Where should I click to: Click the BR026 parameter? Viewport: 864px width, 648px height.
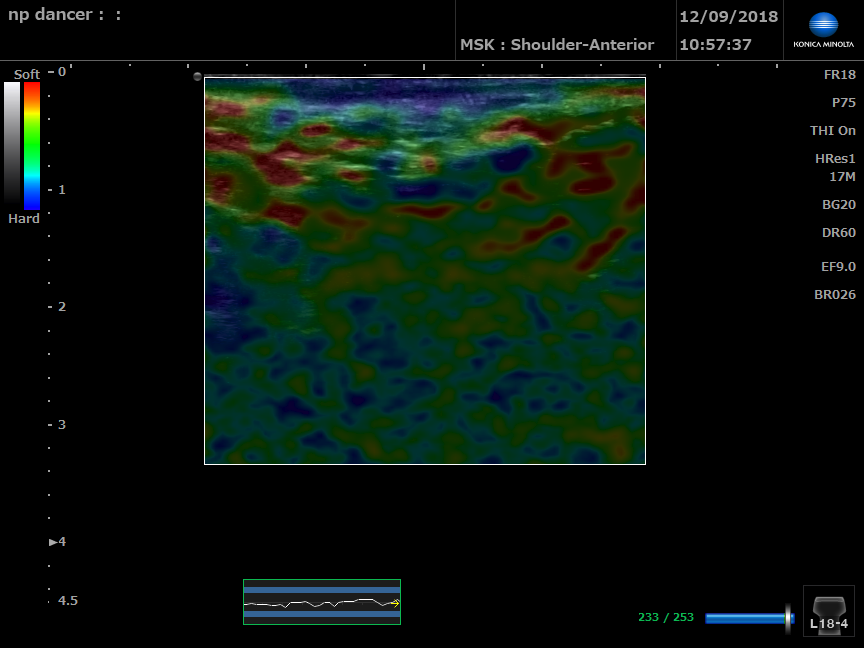tap(835, 295)
